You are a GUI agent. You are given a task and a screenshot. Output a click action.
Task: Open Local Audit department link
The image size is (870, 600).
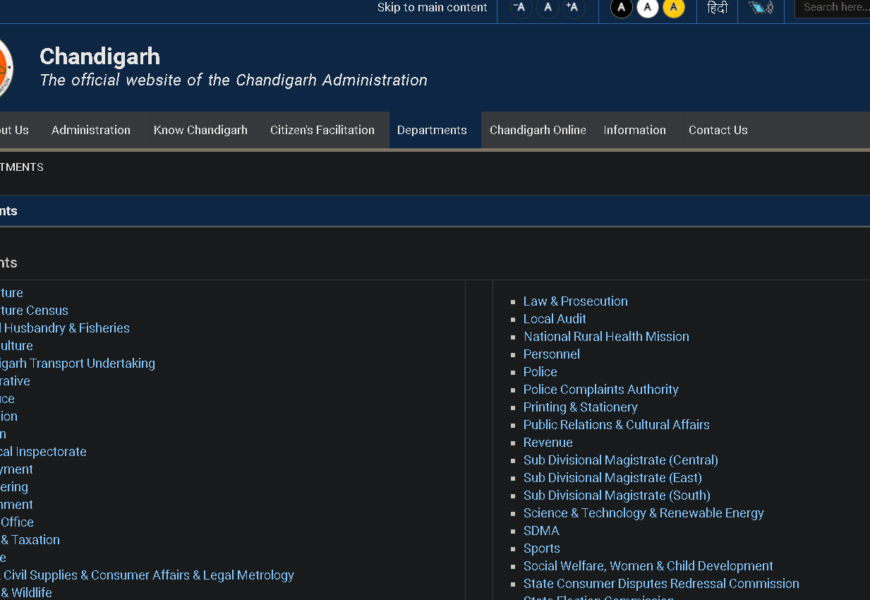tap(554, 319)
